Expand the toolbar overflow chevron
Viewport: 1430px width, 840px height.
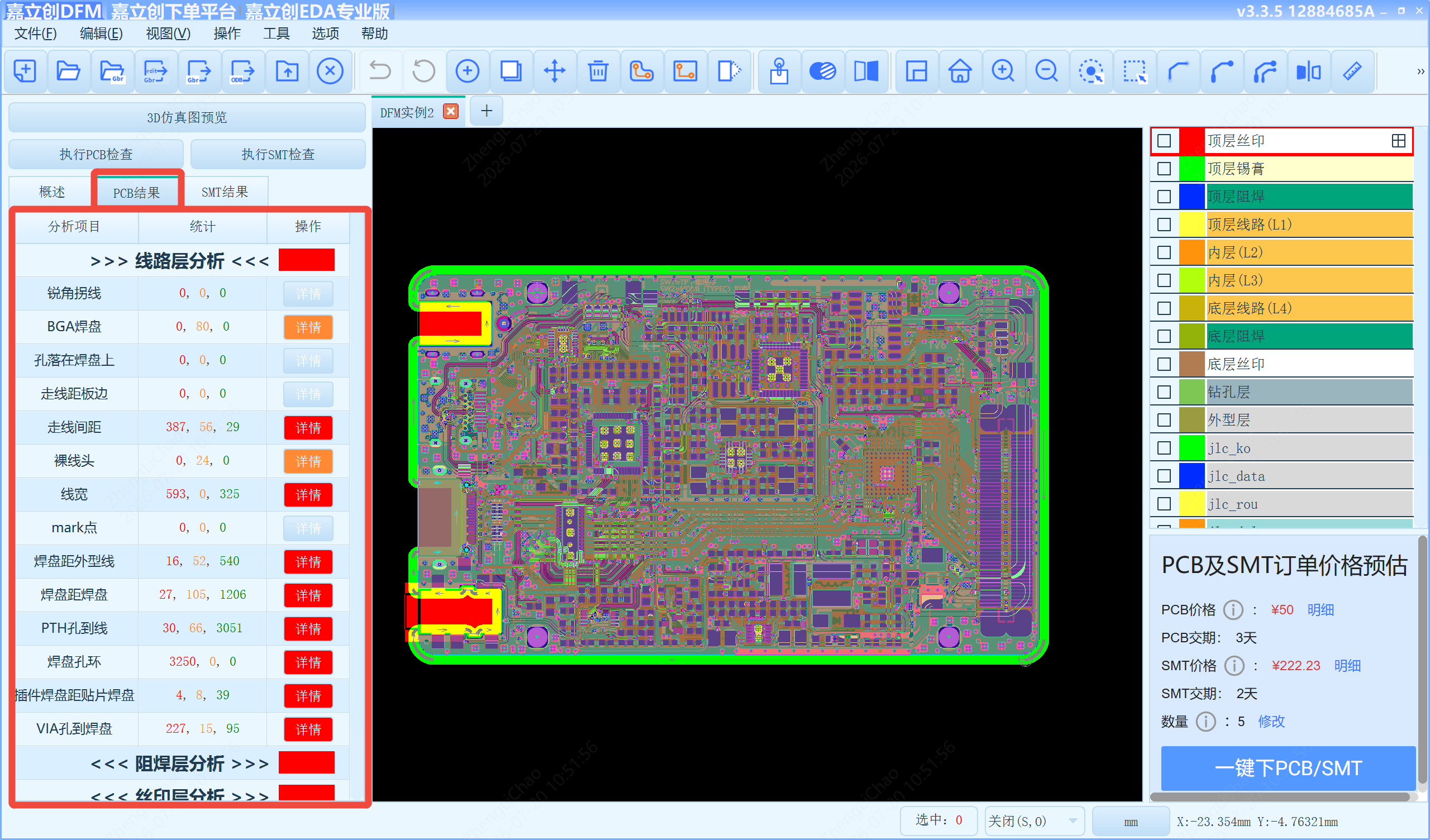point(1421,71)
